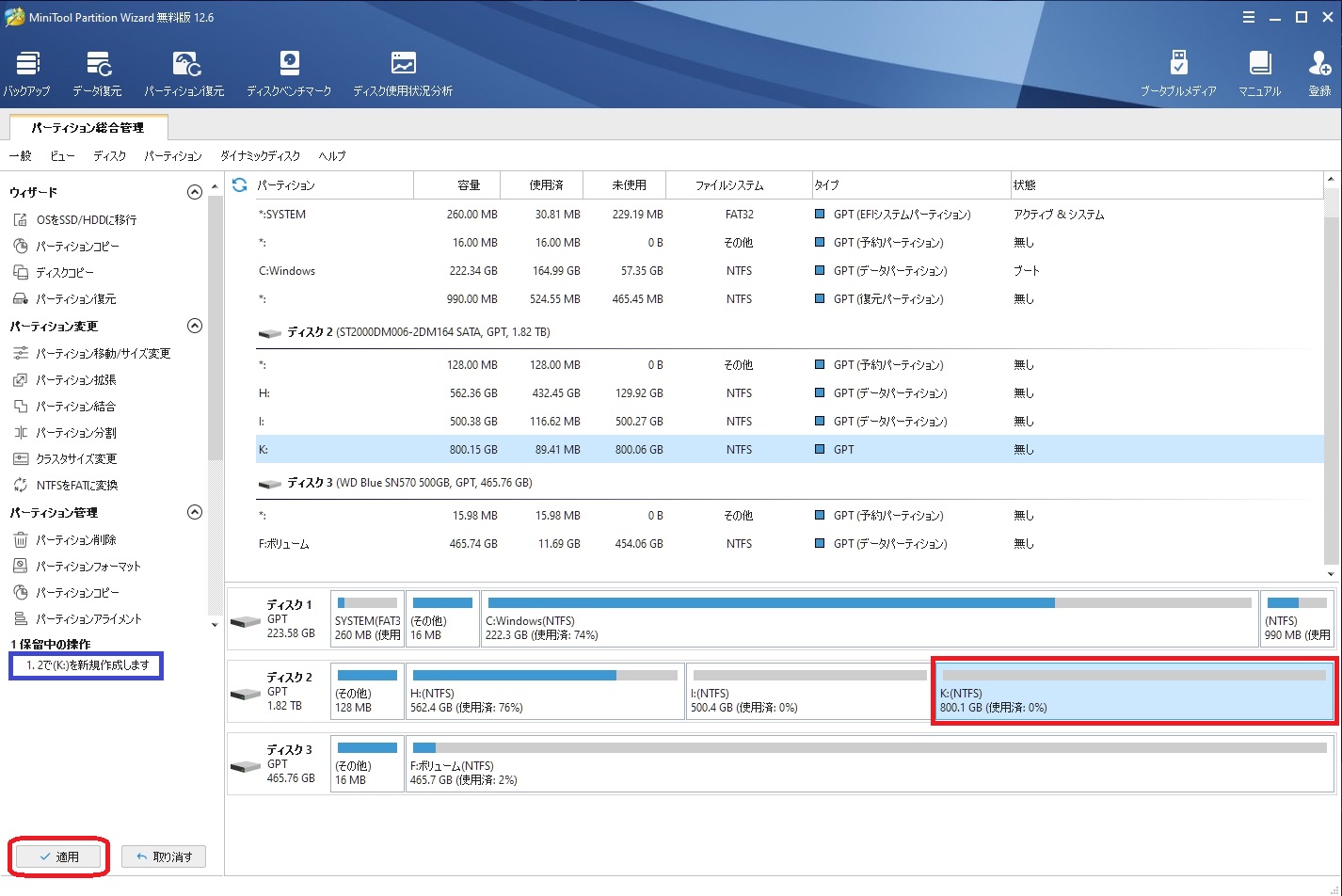1342x896 pixels.
Task: Select ディスク 2 in the disk map
Action: (279, 692)
